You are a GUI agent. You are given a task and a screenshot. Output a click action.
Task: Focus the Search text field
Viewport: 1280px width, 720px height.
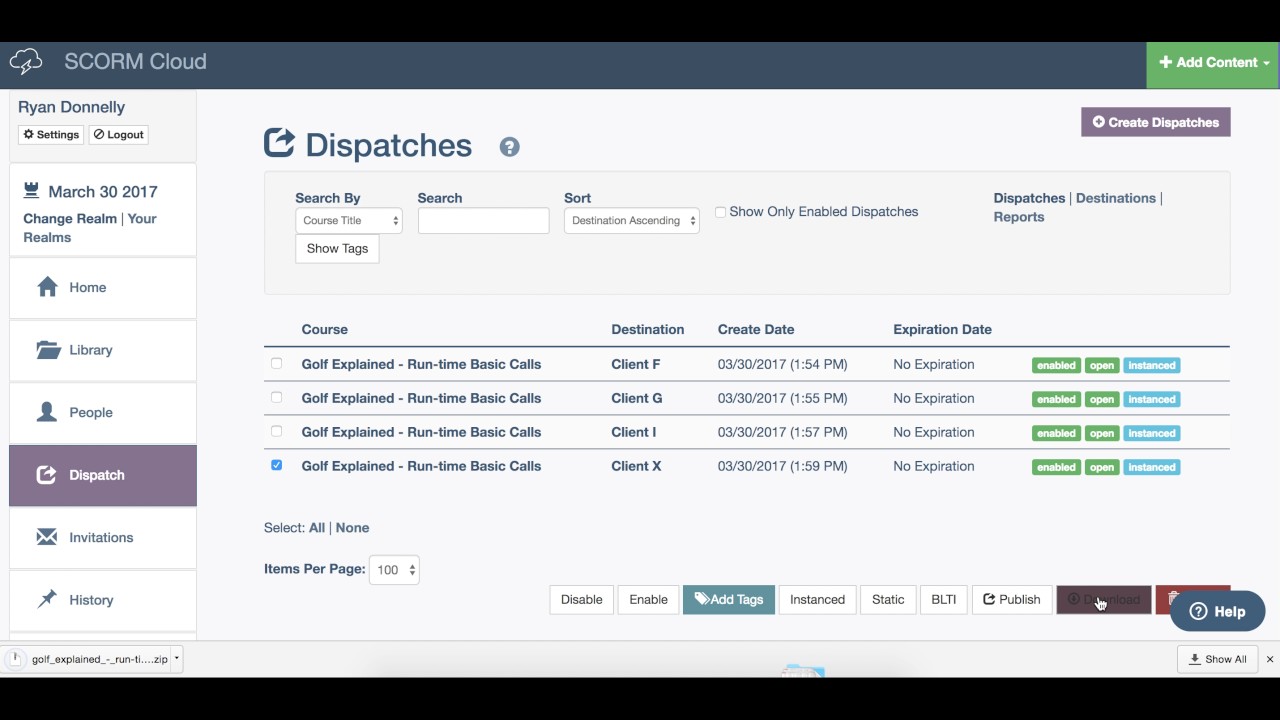coord(483,221)
